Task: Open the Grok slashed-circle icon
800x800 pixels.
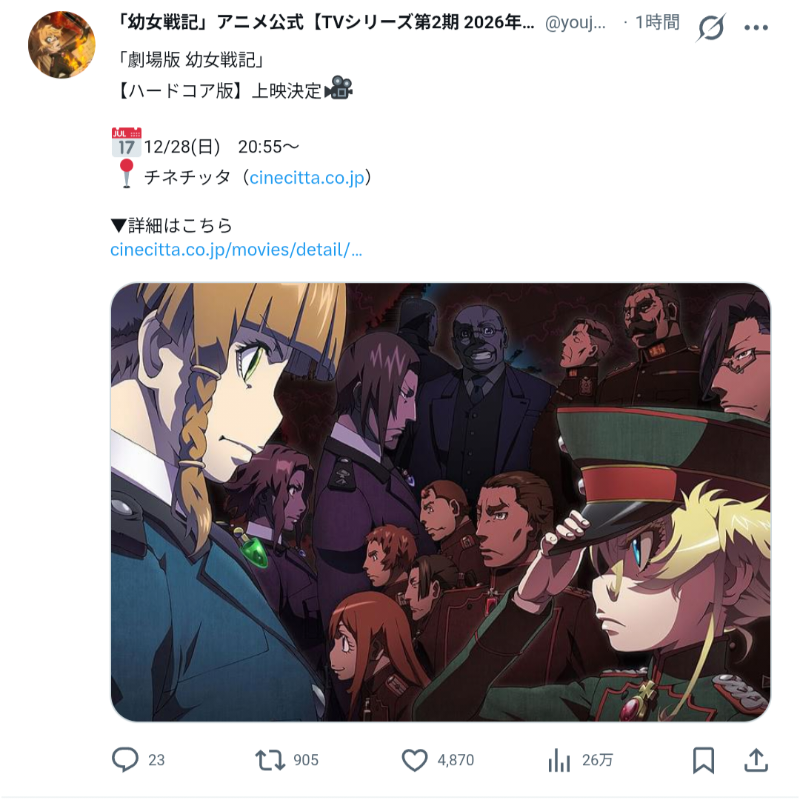Action: [x=710, y=27]
